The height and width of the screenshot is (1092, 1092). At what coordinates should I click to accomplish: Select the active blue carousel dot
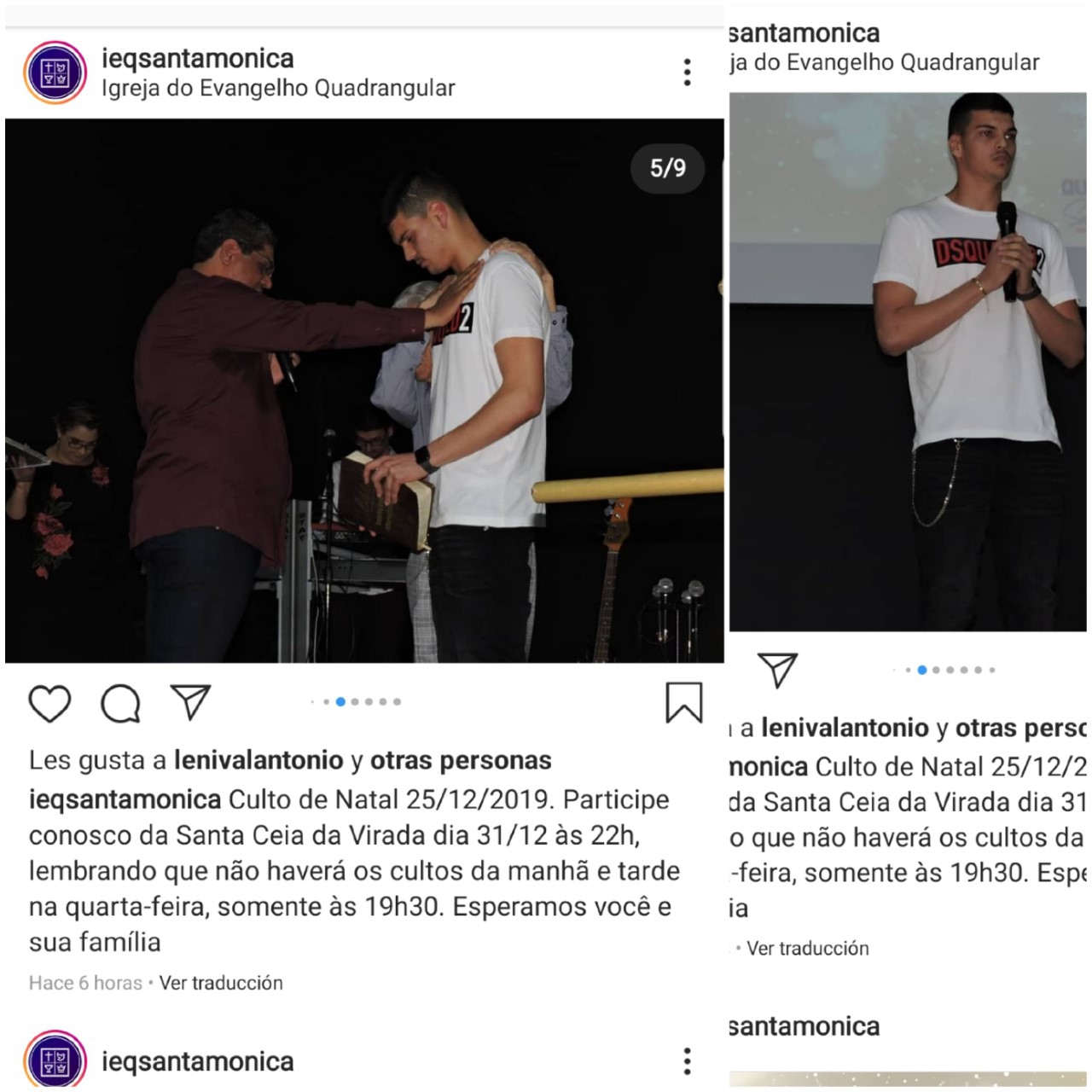click(340, 702)
